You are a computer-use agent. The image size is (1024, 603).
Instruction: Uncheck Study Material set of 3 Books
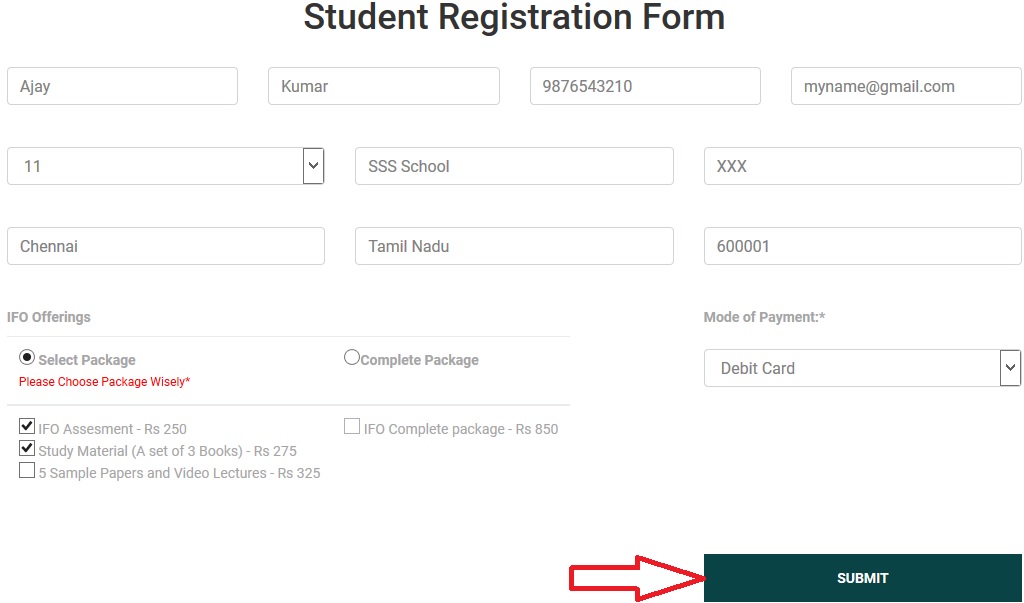pyautogui.click(x=27, y=449)
